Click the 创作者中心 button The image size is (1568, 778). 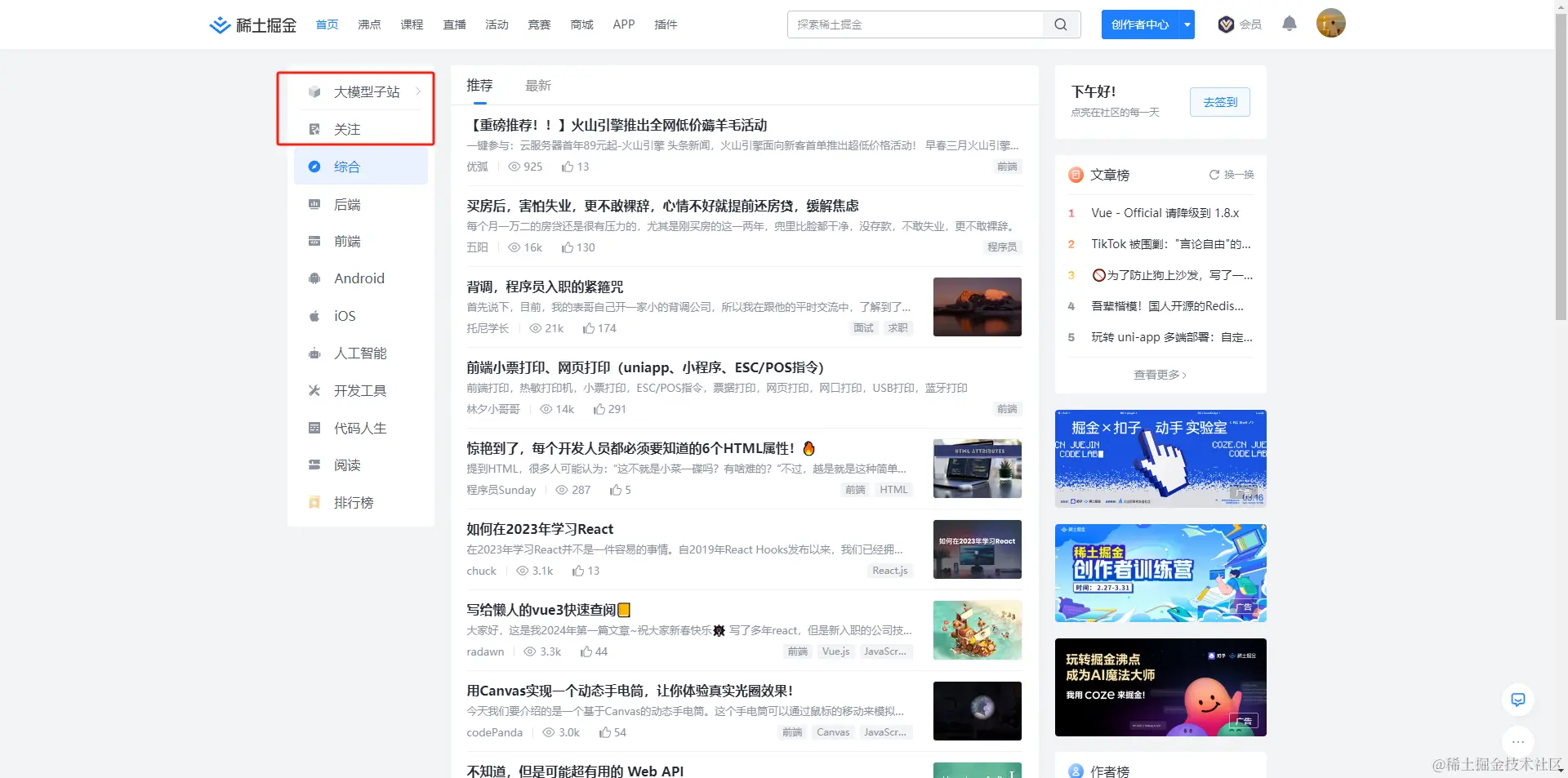1140,24
